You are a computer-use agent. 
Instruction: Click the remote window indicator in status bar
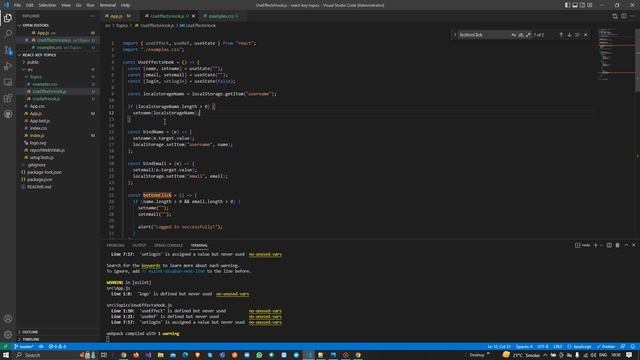[x=5, y=347]
